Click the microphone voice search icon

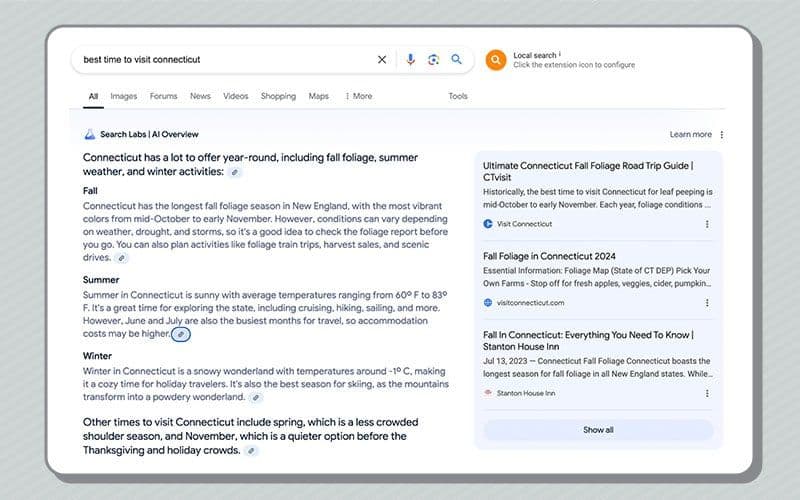410,60
